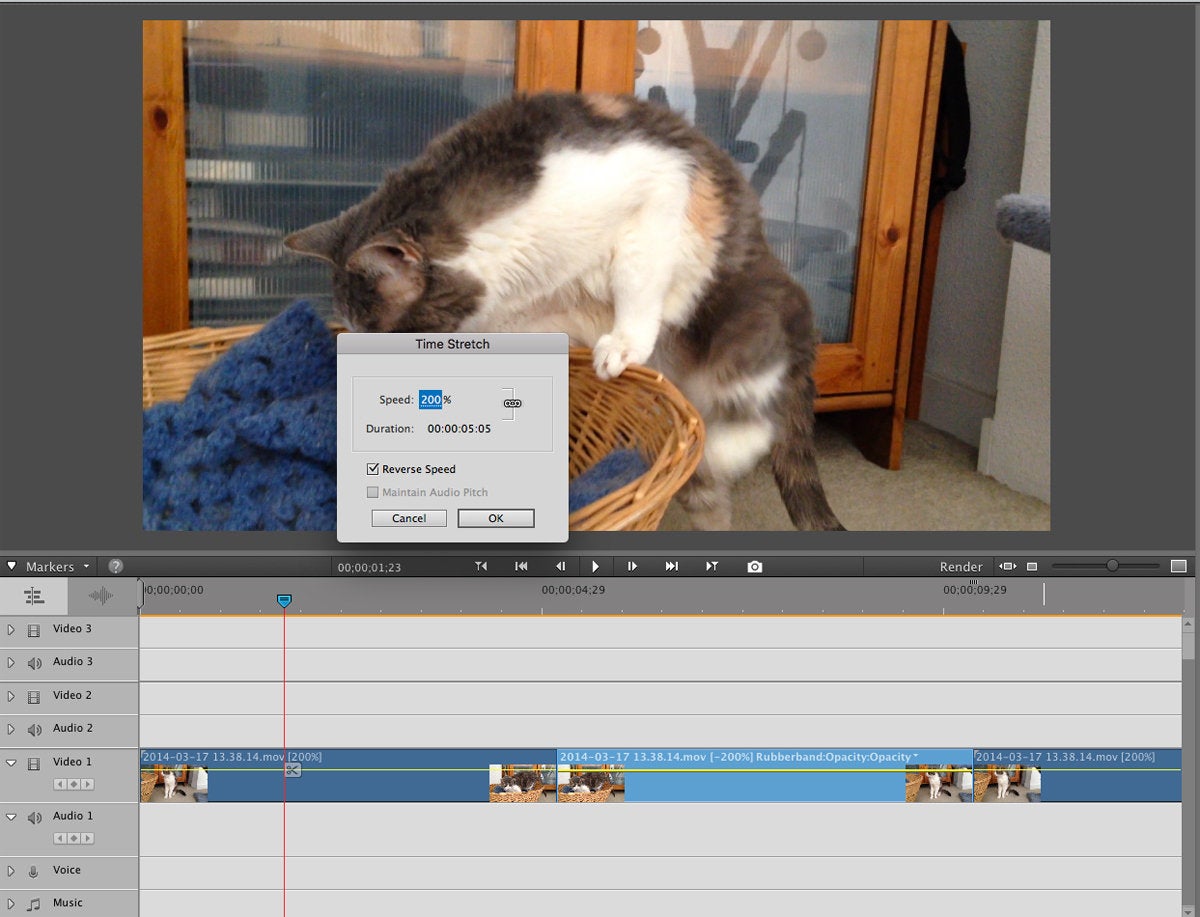Go to next keyframe on Audio 1
This screenshot has height=917, width=1200.
tap(86, 838)
